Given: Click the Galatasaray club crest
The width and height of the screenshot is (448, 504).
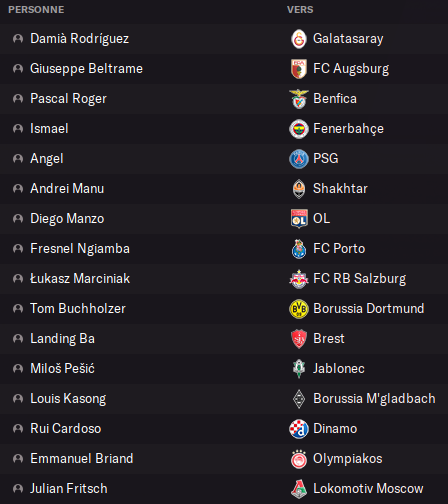Looking at the screenshot, I should point(299,39).
